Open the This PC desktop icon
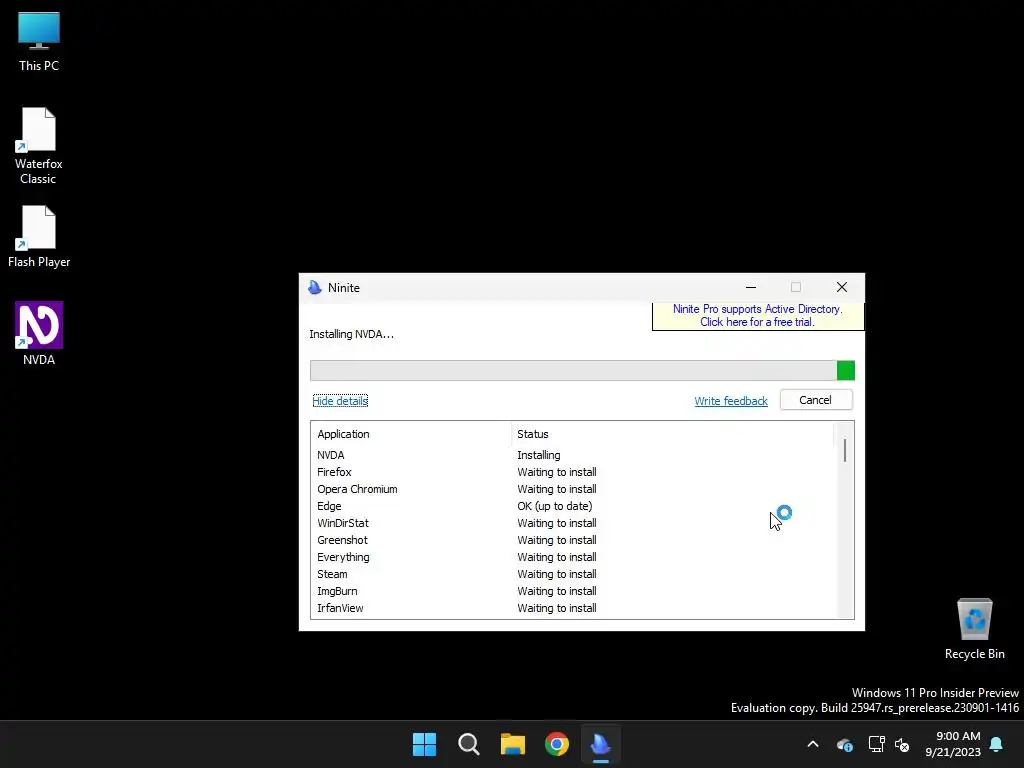 tap(39, 42)
